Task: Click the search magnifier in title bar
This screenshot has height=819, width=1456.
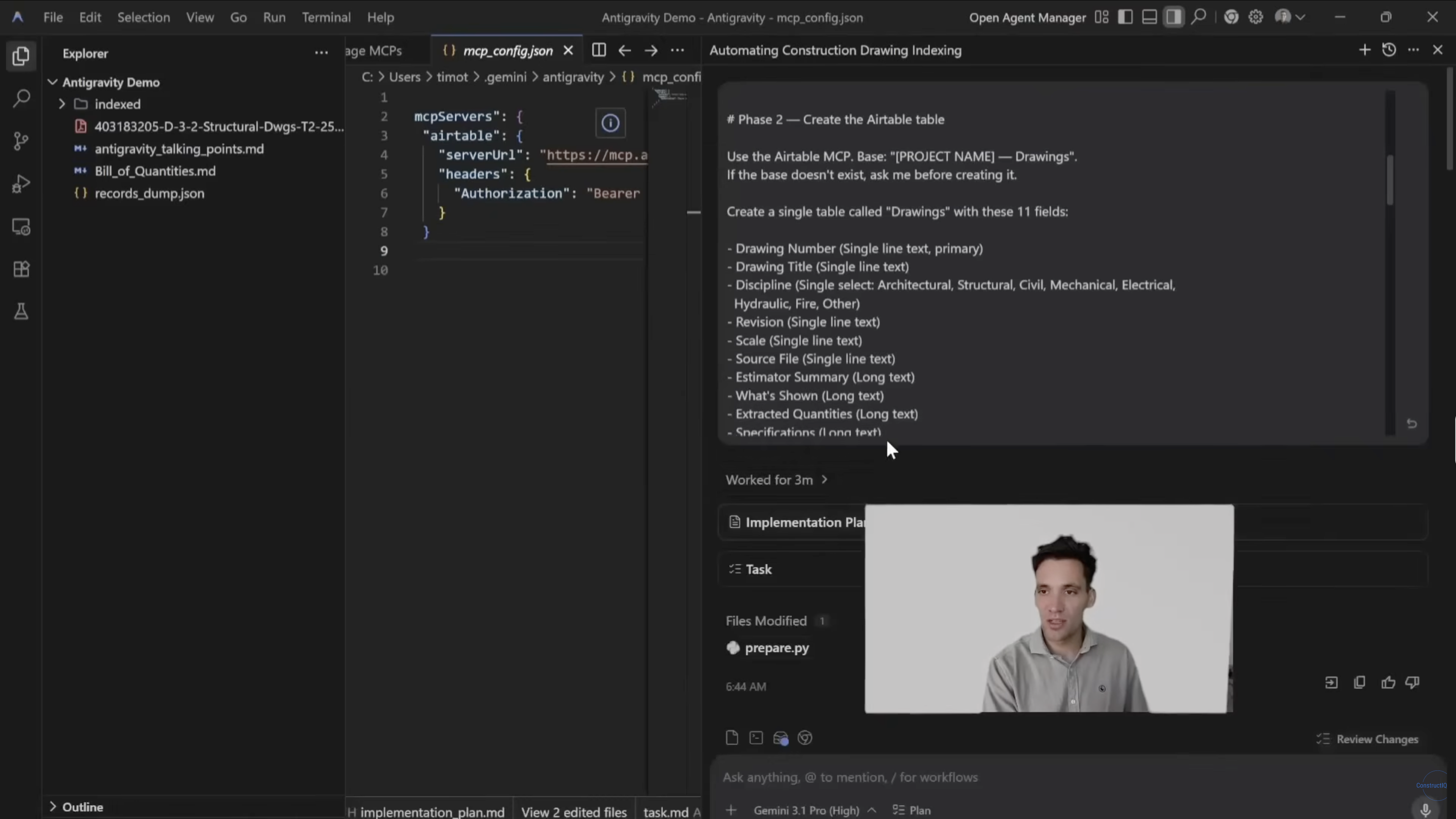Action: 1198,17
